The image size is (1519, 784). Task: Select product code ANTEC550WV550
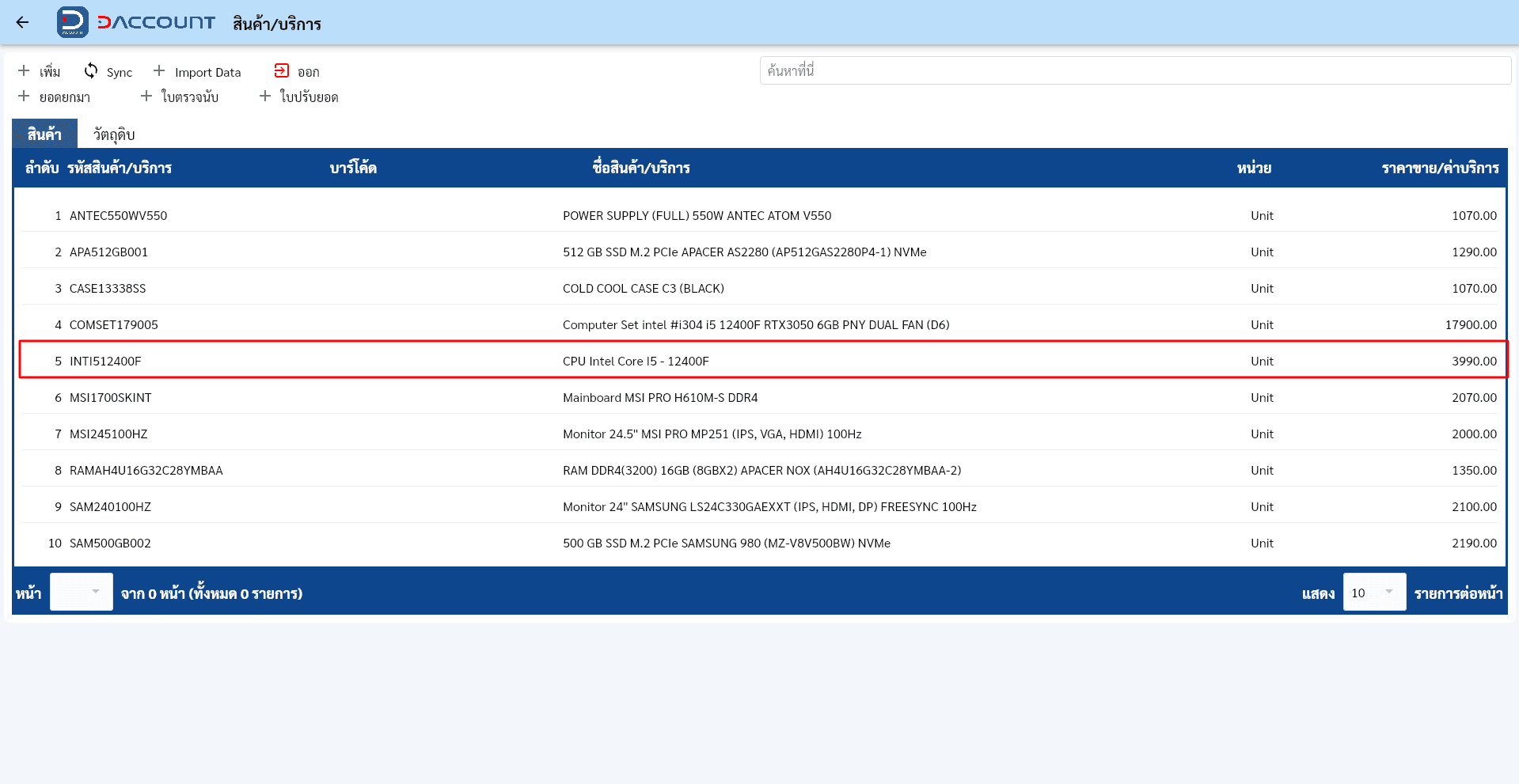point(119,215)
